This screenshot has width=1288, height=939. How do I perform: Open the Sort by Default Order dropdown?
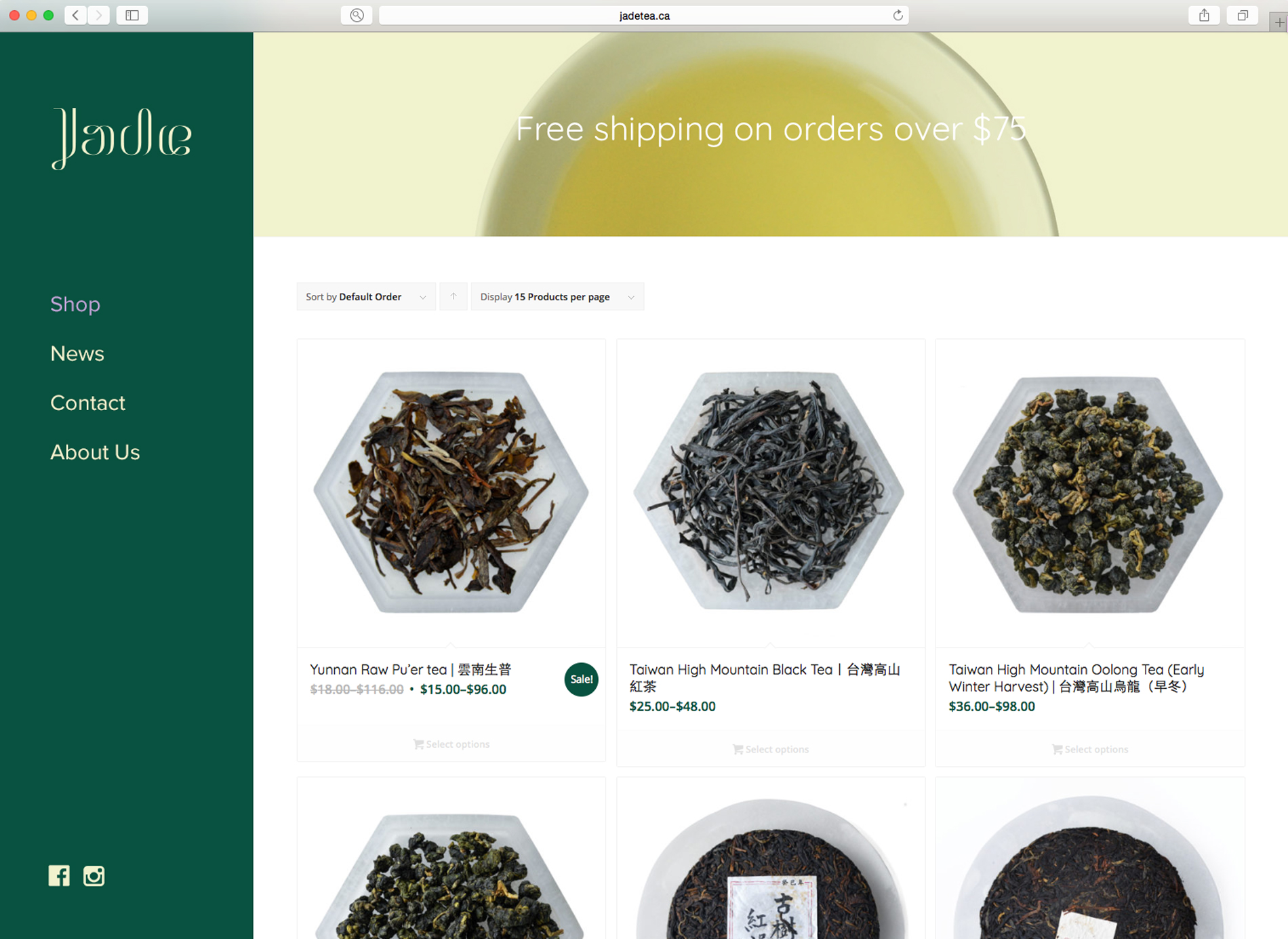click(366, 297)
